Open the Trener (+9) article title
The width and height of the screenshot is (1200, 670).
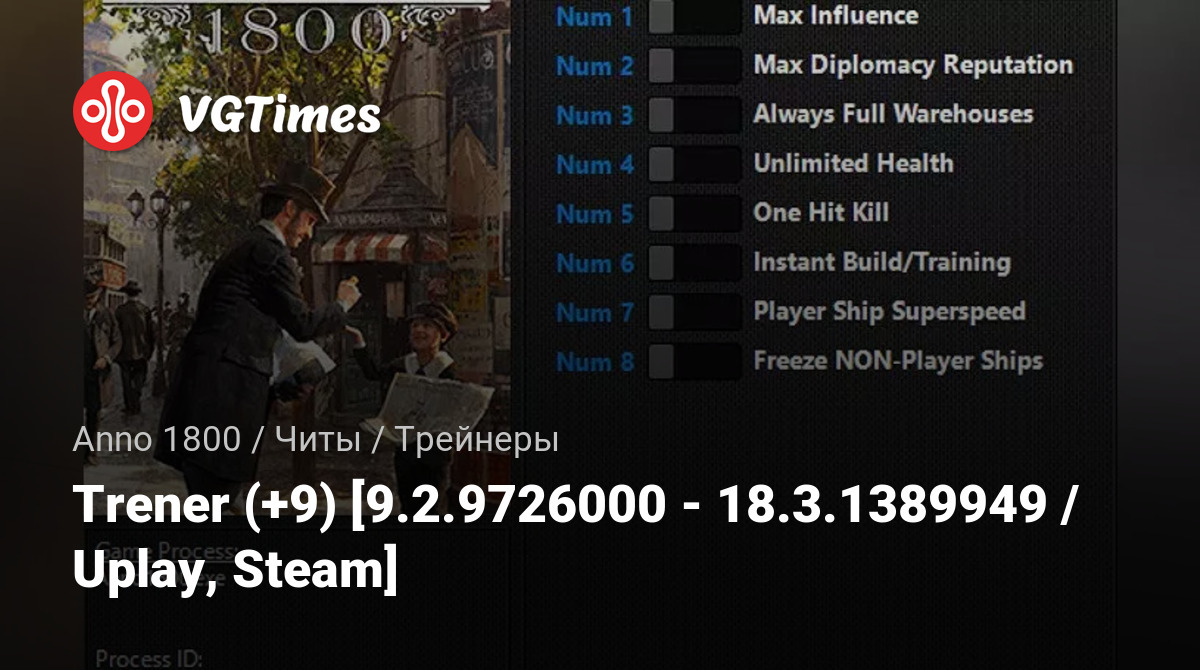[x=576, y=539]
